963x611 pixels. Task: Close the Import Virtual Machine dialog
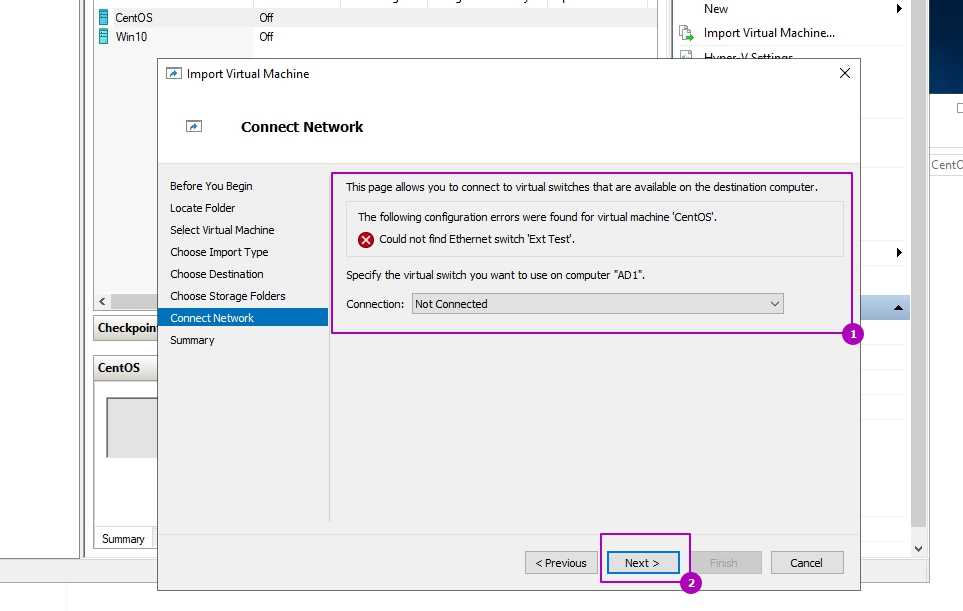(844, 73)
